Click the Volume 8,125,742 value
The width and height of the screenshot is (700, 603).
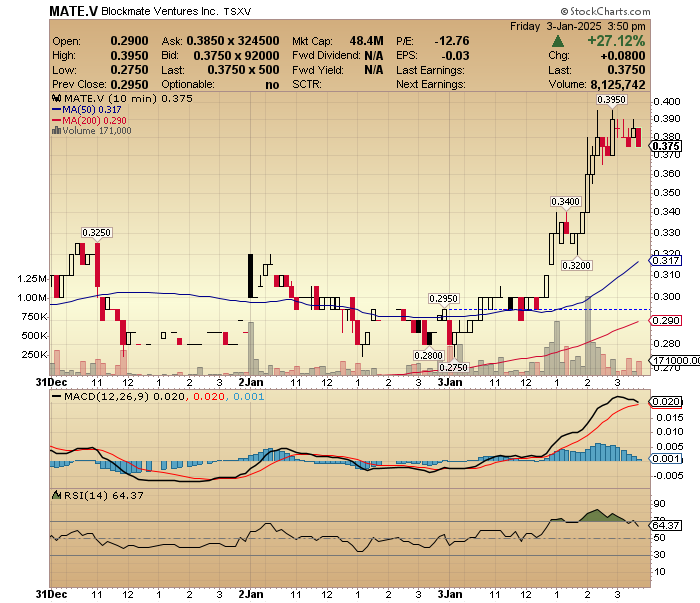point(618,84)
